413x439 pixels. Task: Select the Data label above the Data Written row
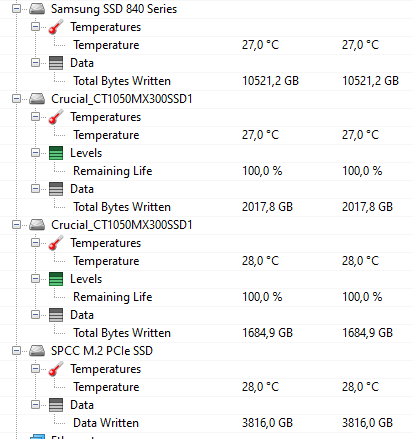click(82, 405)
